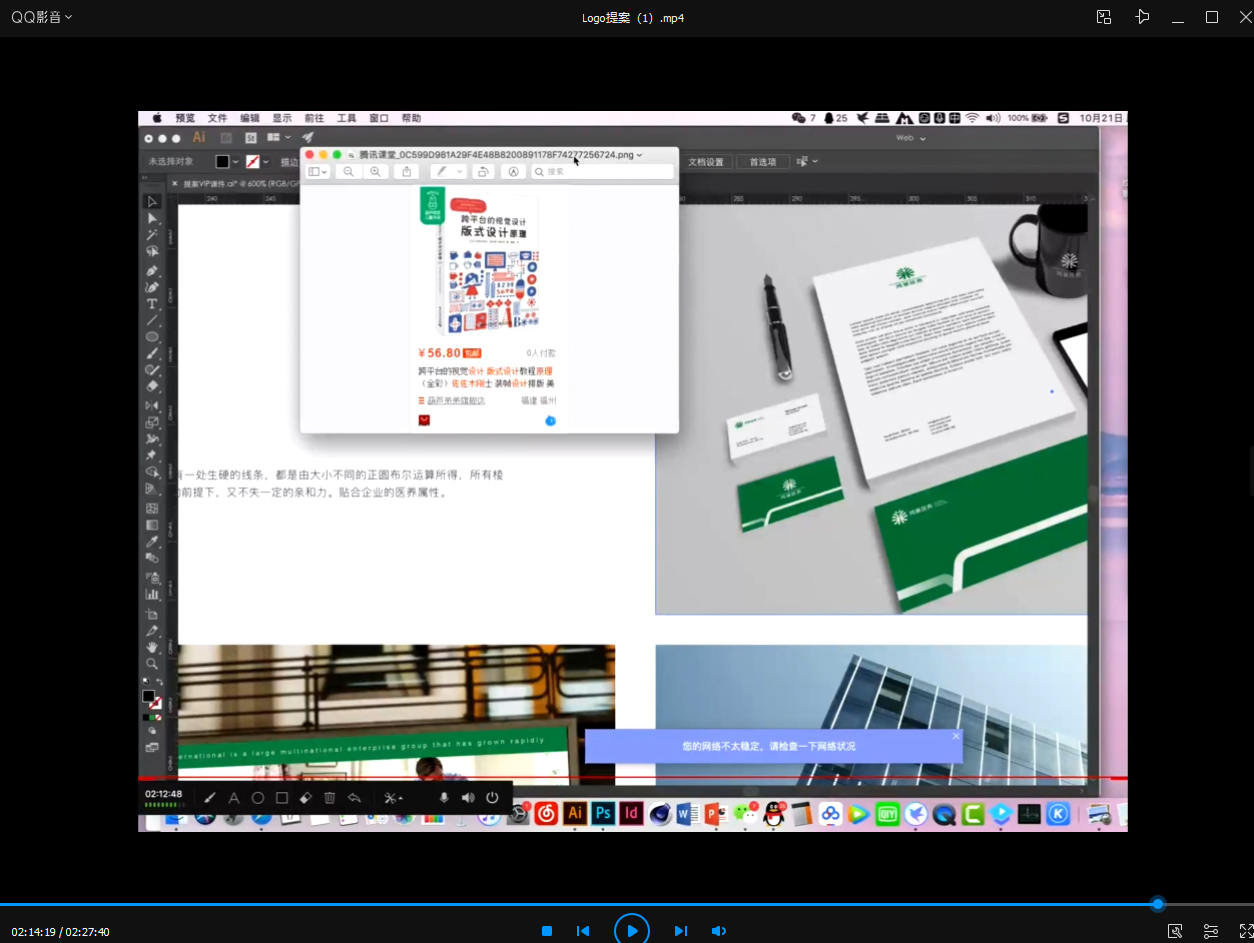This screenshot has height=943, width=1254.
Task: Switch to mini picture-in-picture mode
Action: pos(1104,17)
